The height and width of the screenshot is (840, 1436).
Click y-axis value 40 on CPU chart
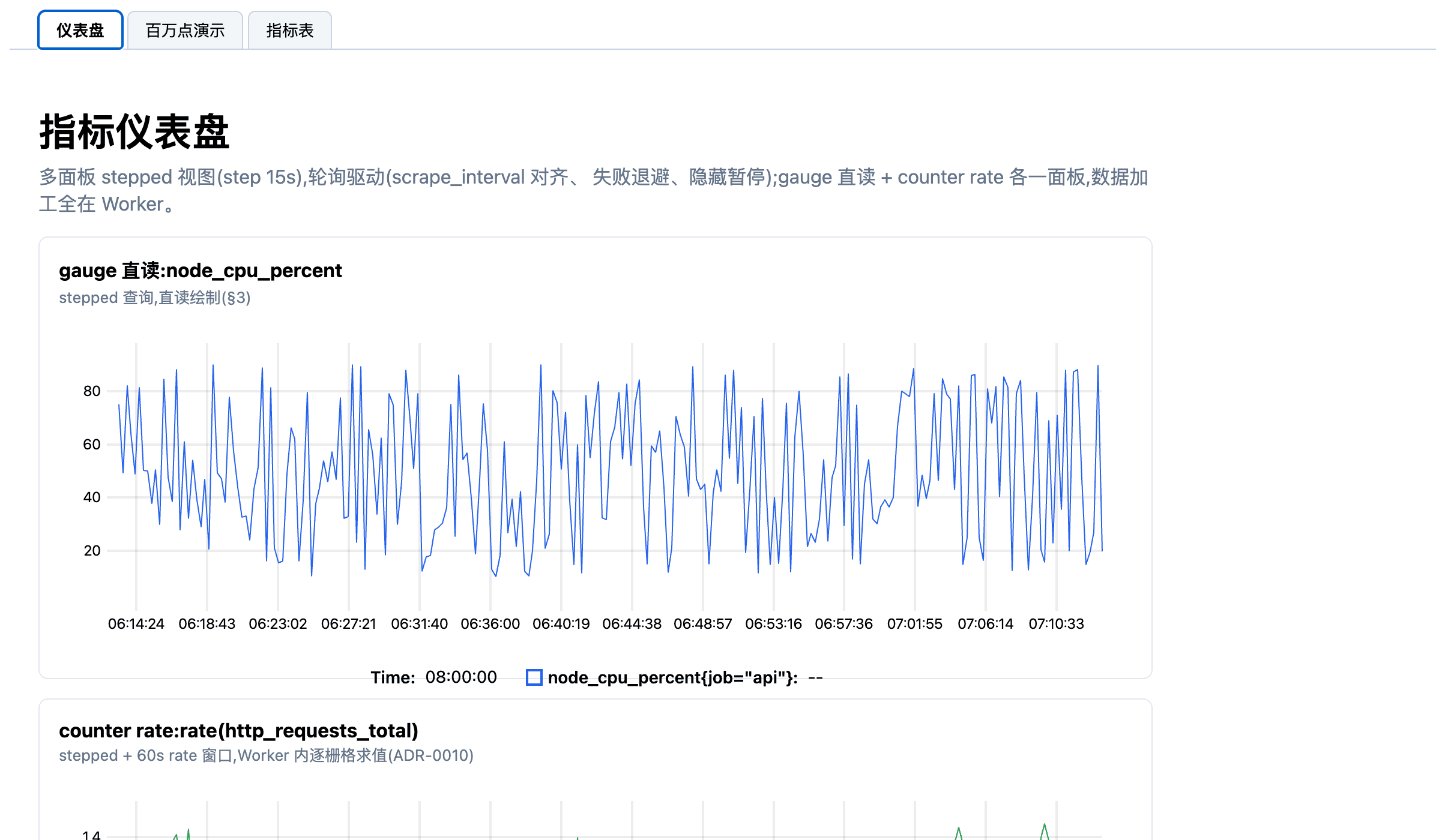(x=92, y=497)
